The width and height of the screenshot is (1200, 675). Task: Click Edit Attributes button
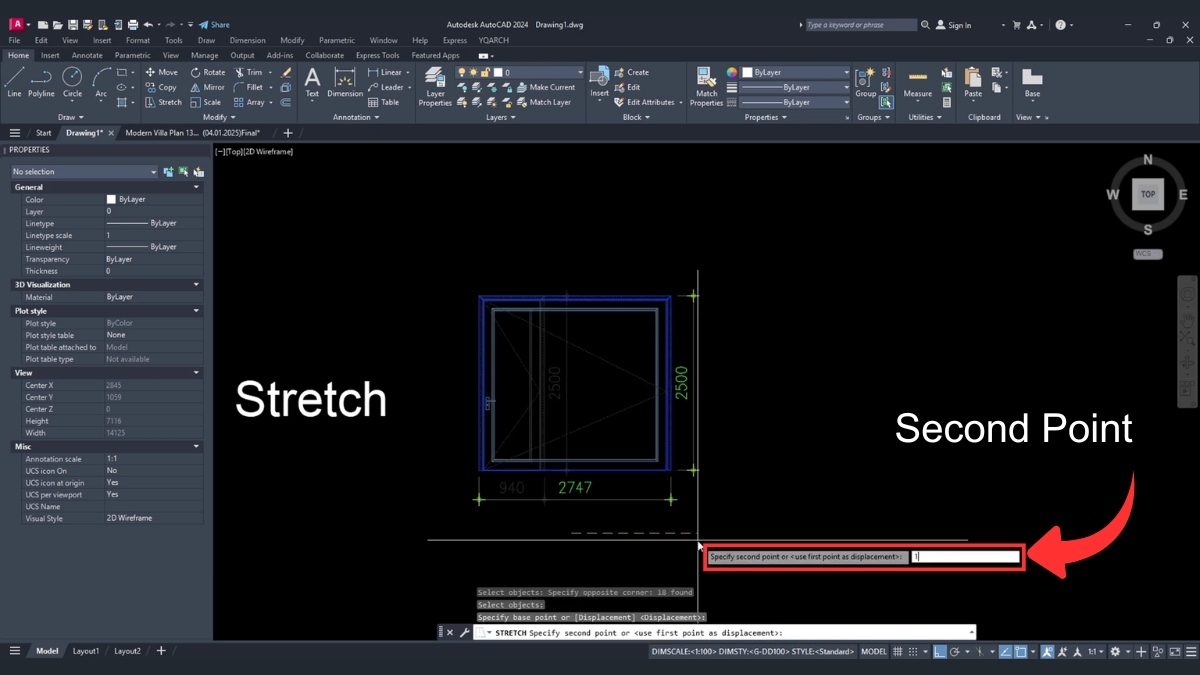point(650,102)
